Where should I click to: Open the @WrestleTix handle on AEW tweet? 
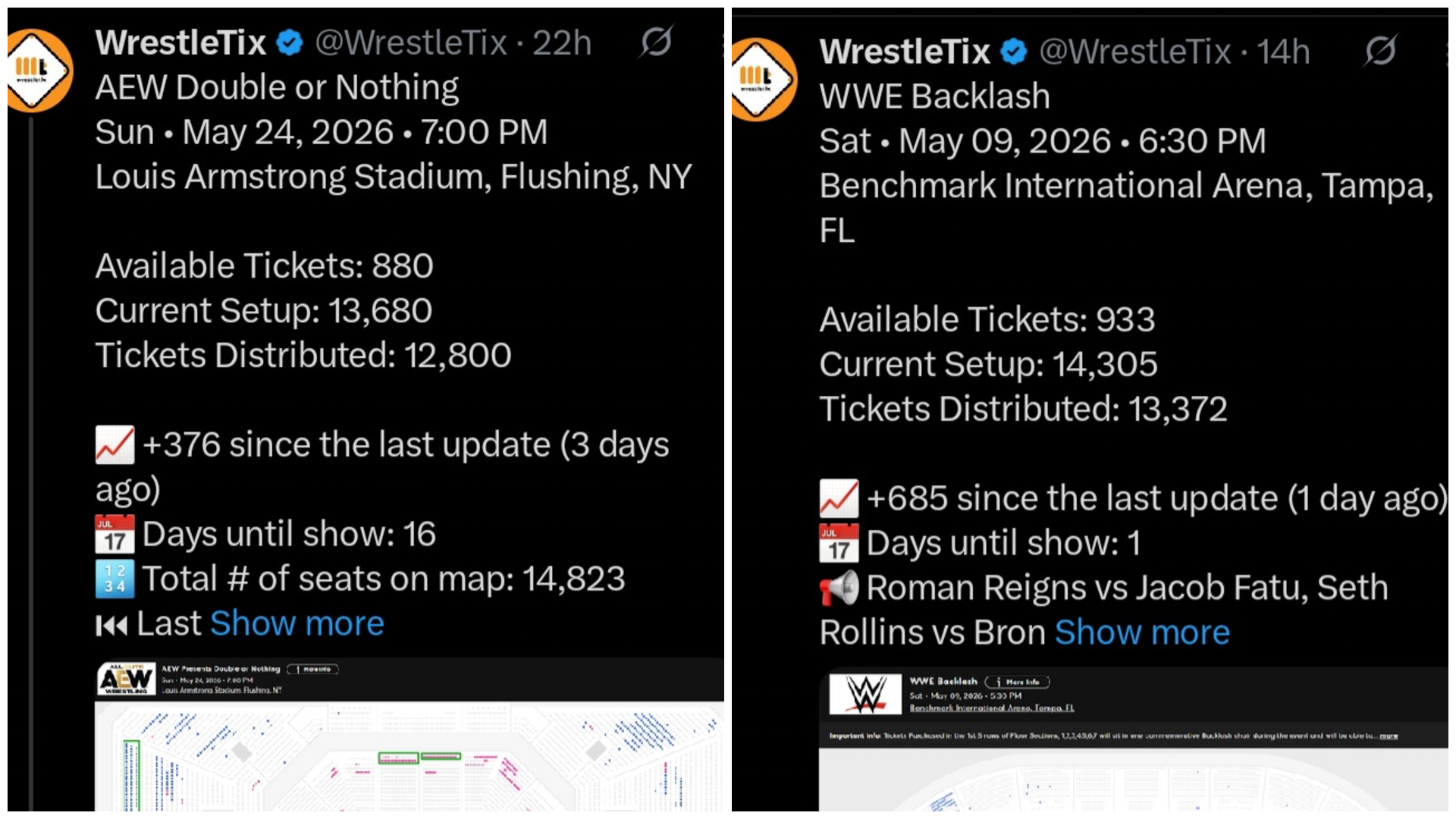point(410,43)
